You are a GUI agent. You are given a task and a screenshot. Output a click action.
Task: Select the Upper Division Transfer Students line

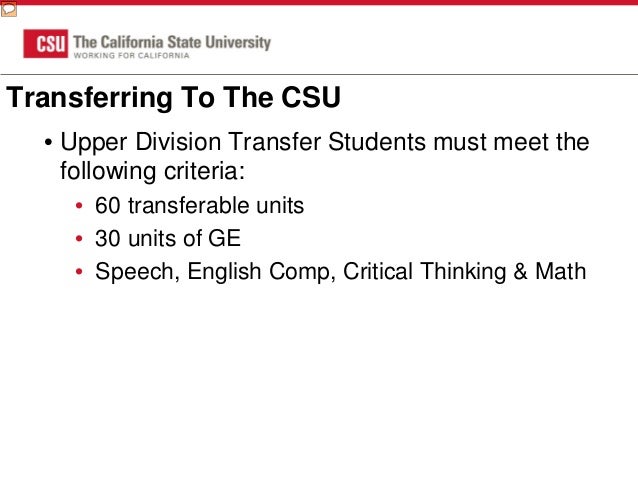click(x=325, y=142)
